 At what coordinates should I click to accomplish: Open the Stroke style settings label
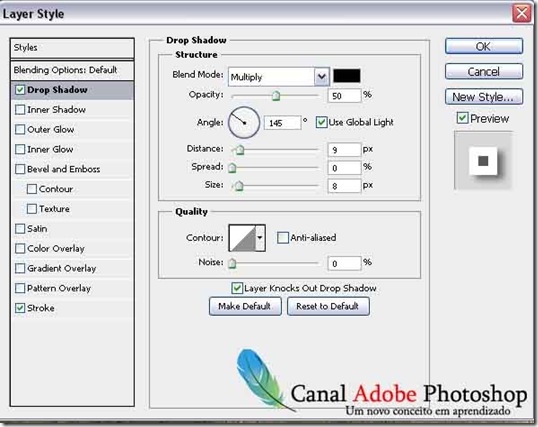41,308
